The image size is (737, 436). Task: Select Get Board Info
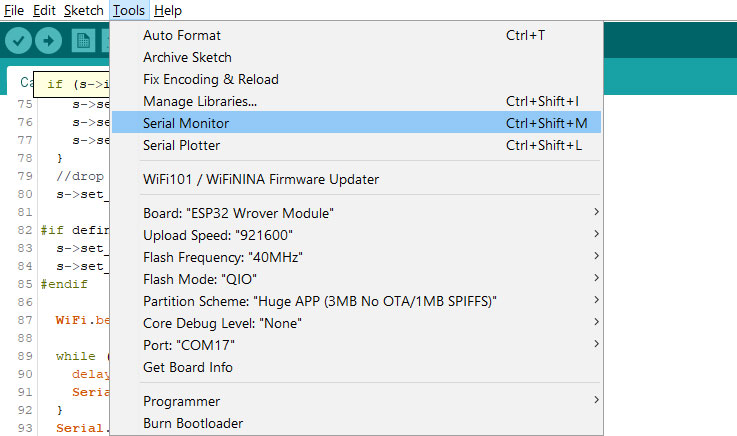[x=356, y=367]
